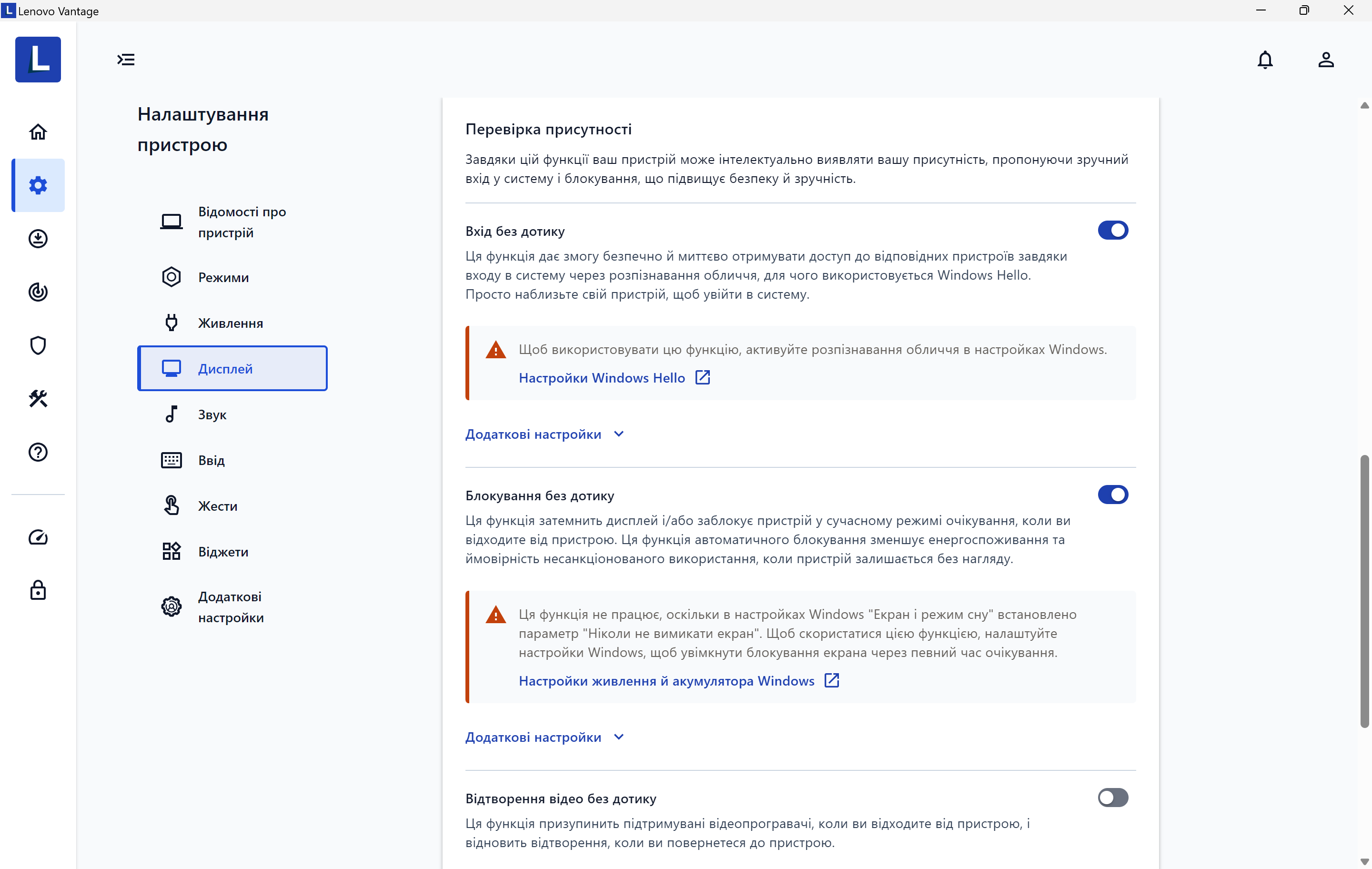1372x869 pixels.
Task: Click the notifications bell icon
Action: point(1264,60)
